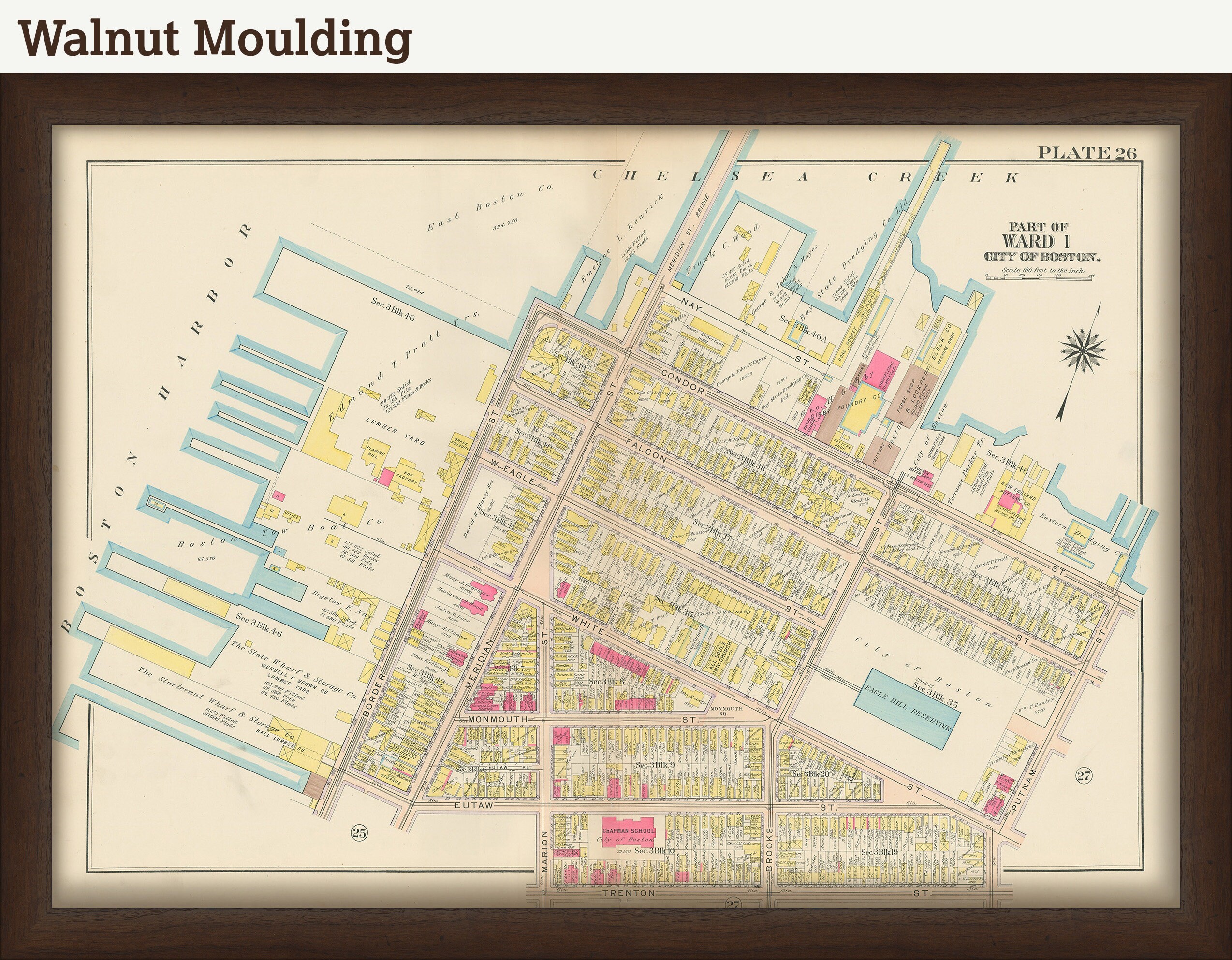Click the "HALL LUMBER CO" label
This screenshot has height=960, width=1232.
point(280,740)
